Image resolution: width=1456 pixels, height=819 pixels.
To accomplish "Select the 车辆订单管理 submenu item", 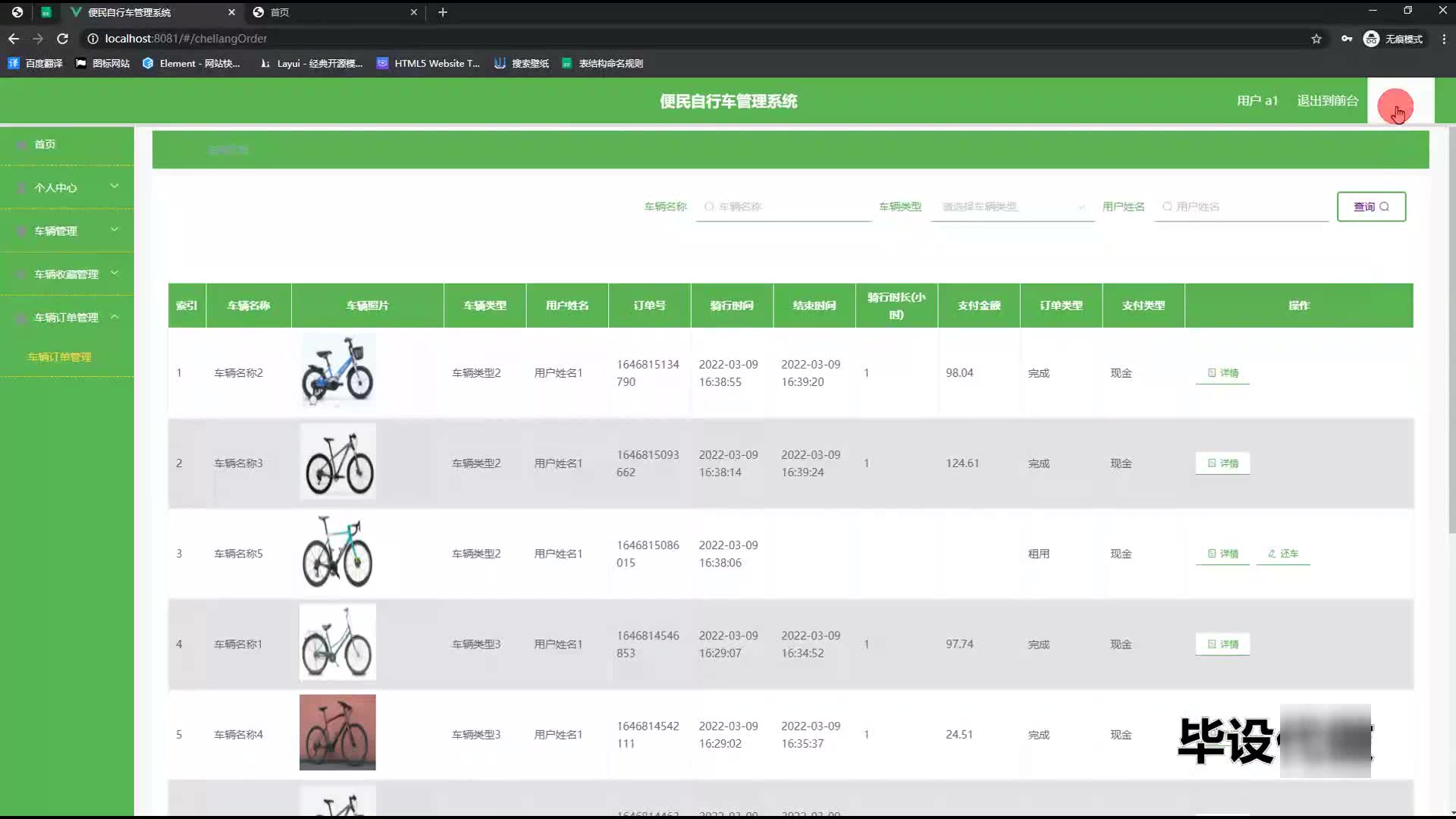I will tap(59, 356).
